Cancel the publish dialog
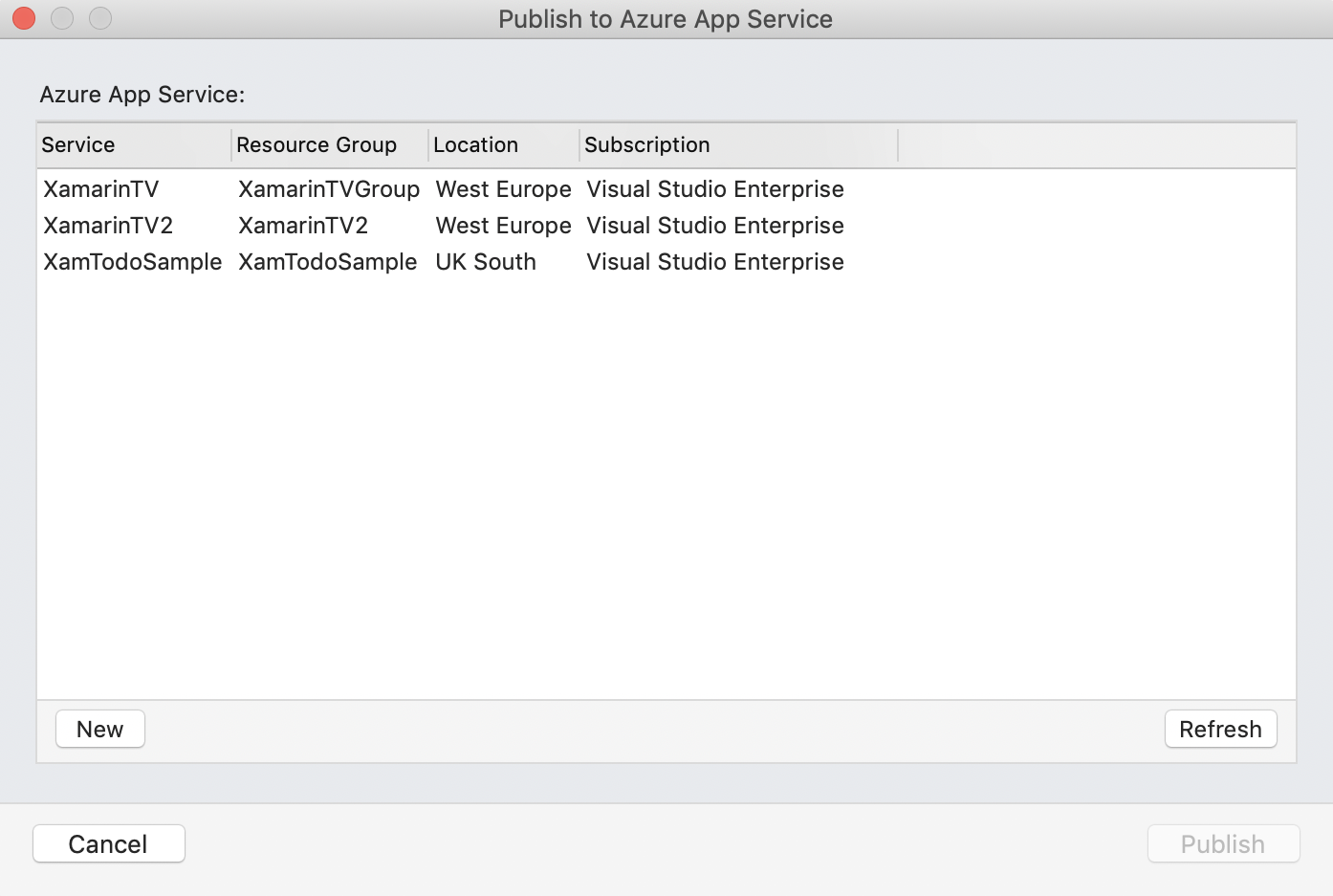Image resolution: width=1333 pixels, height=896 pixels. point(109,843)
